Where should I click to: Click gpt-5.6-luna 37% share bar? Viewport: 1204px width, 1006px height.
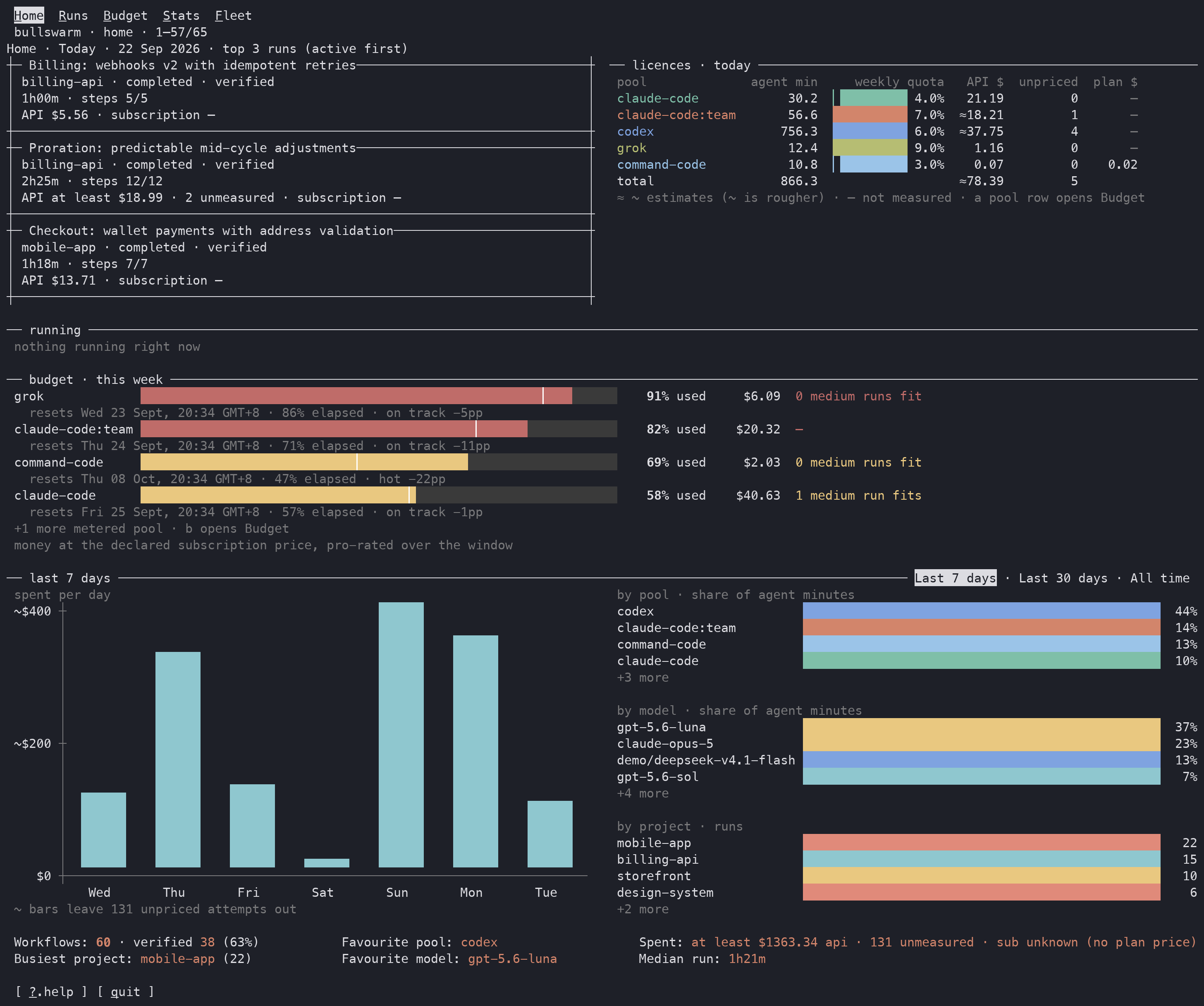point(982,727)
